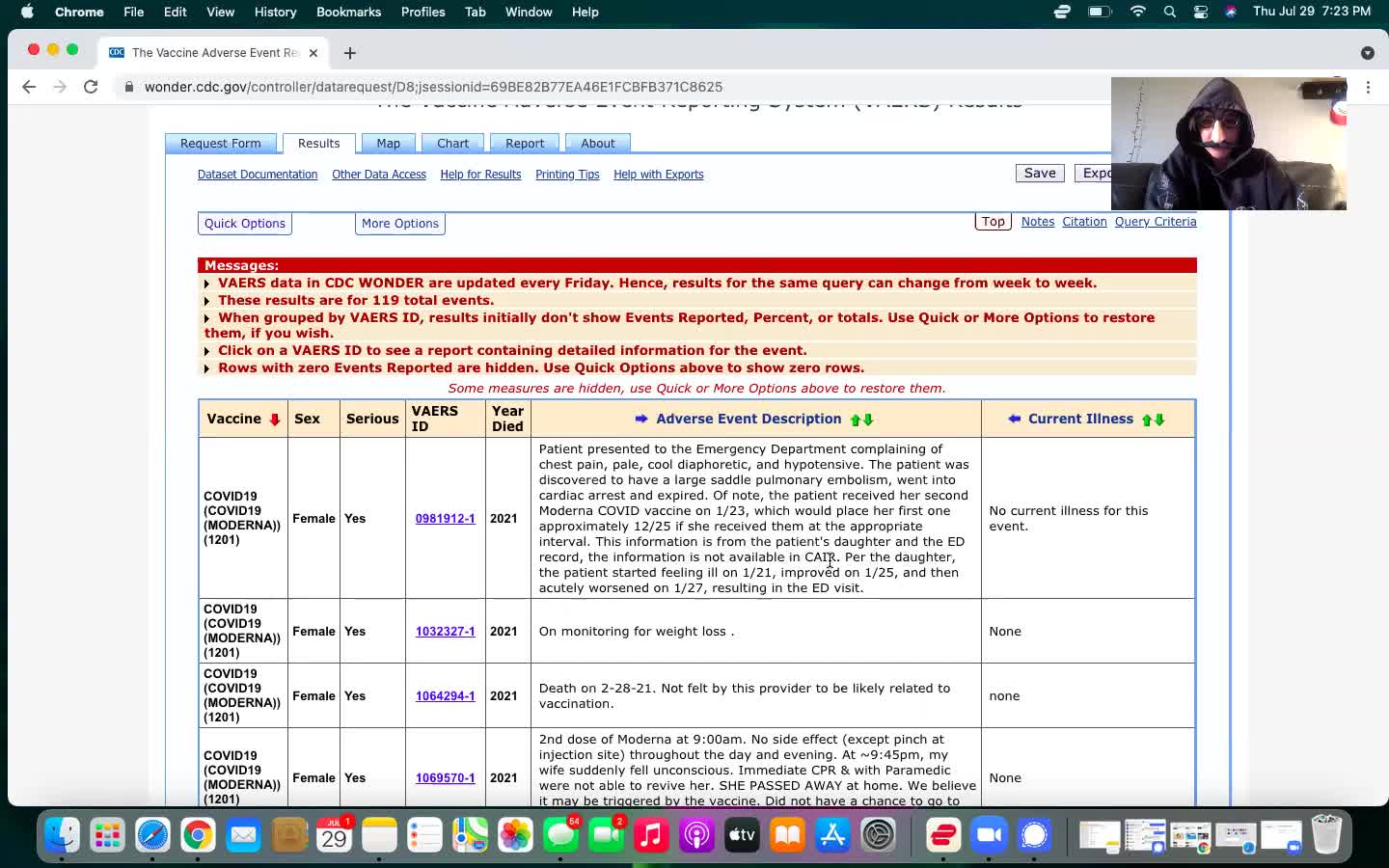Image resolution: width=1389 pixels, height=868 pixels.
Task: Click the blue left arrow before Current Illness
Action: (x=1014, y=419)
